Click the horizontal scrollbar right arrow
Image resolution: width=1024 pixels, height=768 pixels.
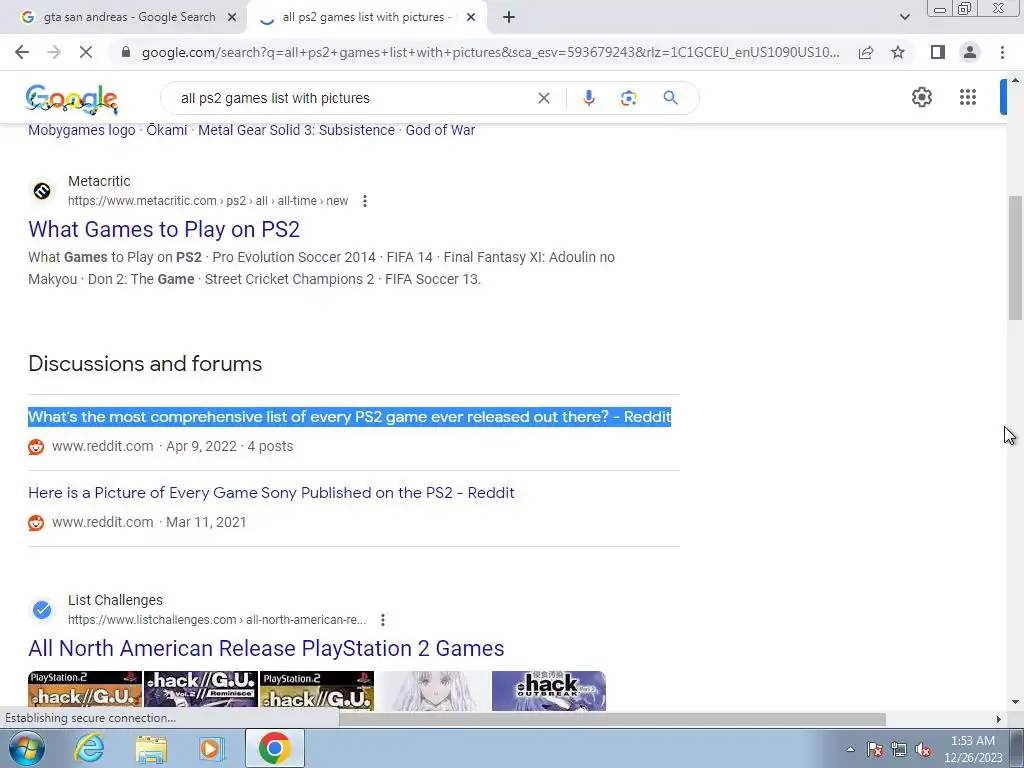pyautogui.click(x=999, y=719)
